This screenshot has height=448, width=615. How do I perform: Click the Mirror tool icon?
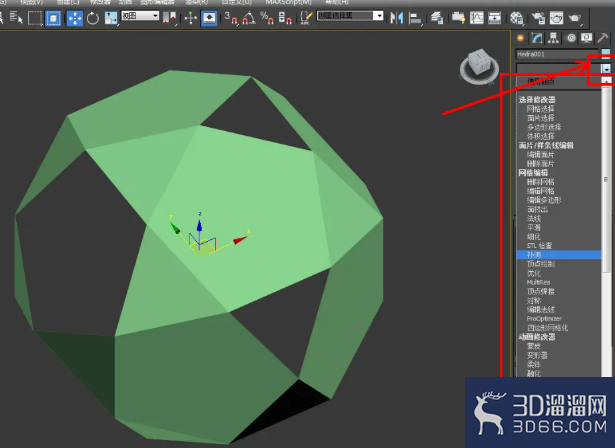(x=397, y=18)
